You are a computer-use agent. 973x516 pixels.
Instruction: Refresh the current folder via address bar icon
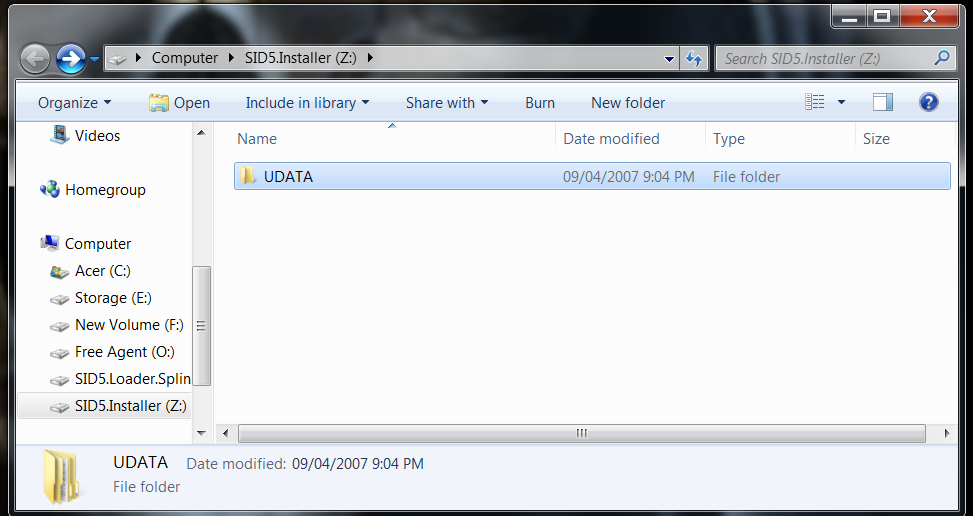point(694,59)
